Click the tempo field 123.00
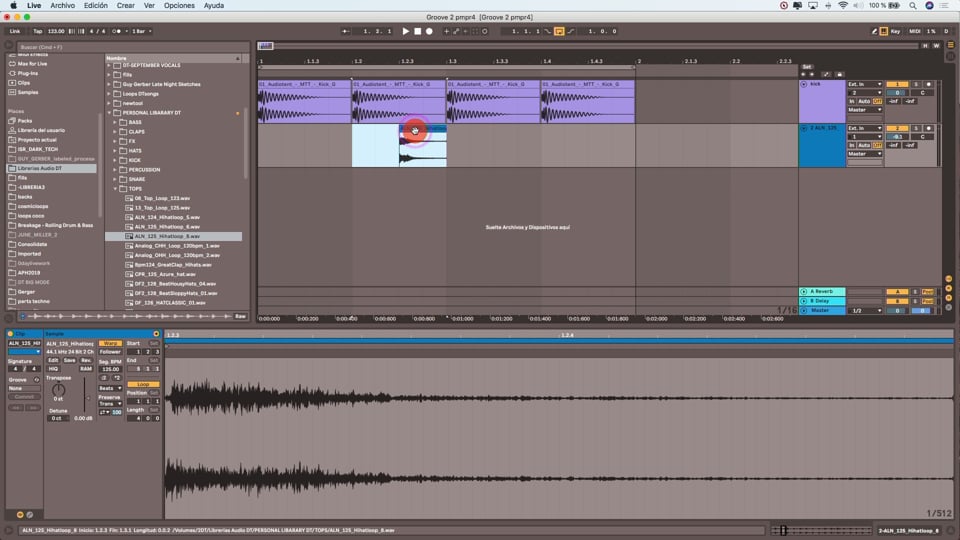 [x=56, y=31]
